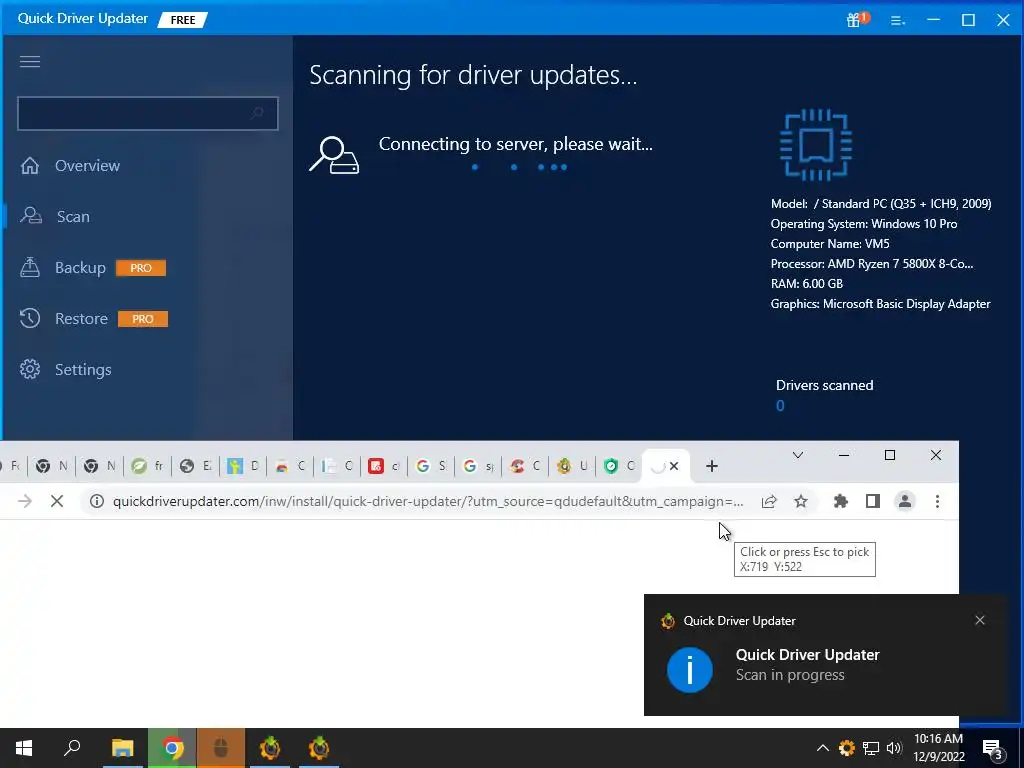The width and height of the screenshot is (1024, 768).
Task: Click the Drivers scanned count value
Action: coord(780,406)
